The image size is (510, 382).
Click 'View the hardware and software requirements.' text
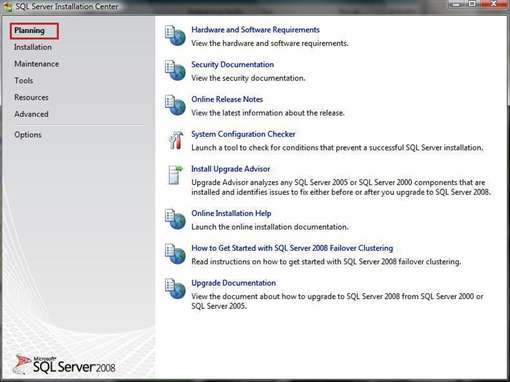270,43
